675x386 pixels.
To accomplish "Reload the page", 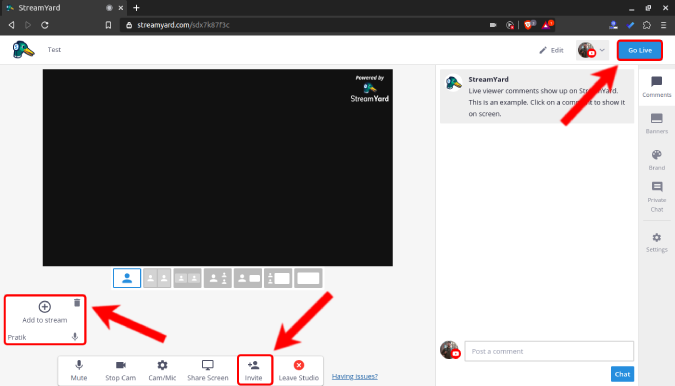I will point(45,25).
